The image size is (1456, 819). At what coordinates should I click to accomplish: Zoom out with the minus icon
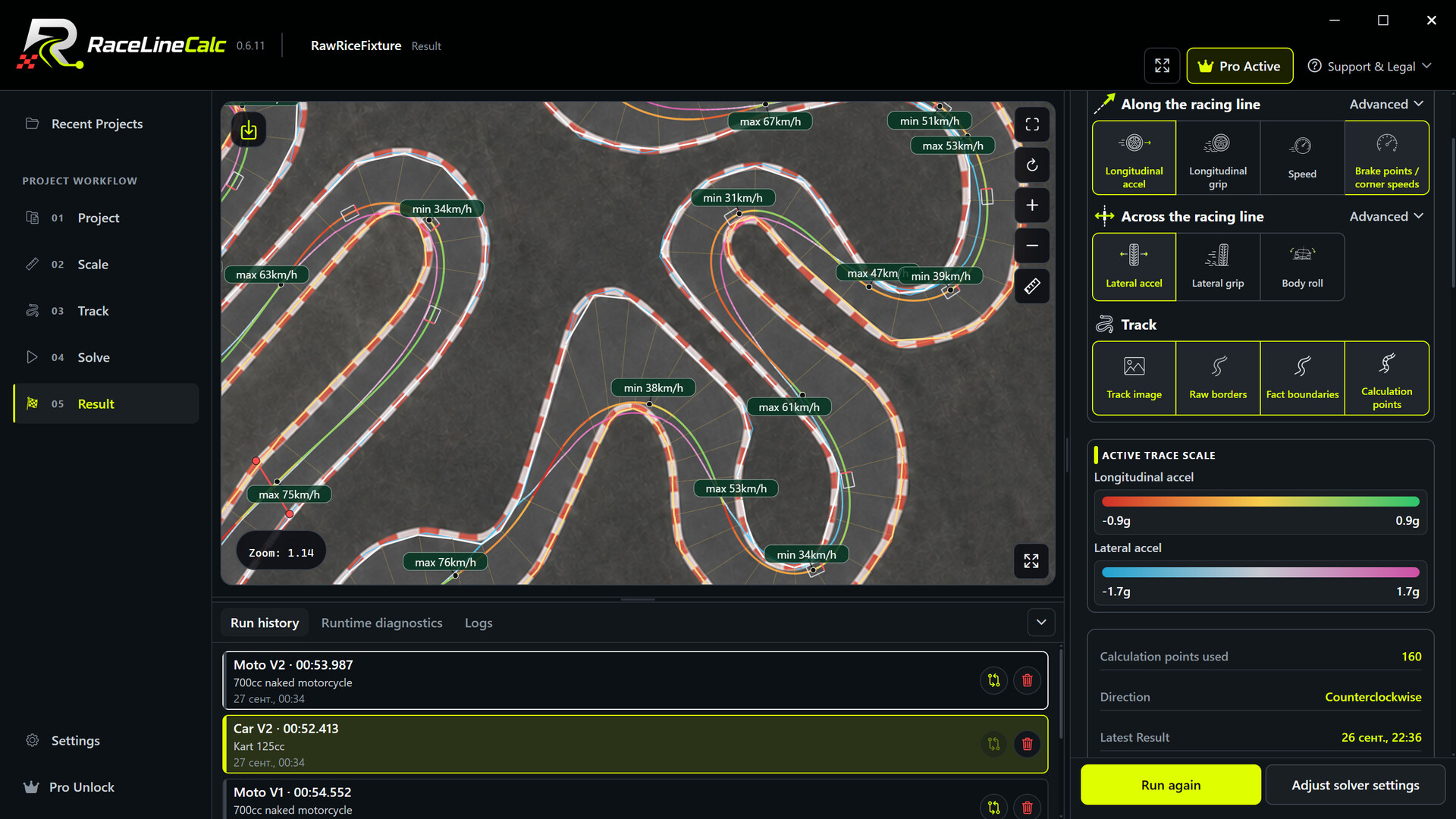1032,246
